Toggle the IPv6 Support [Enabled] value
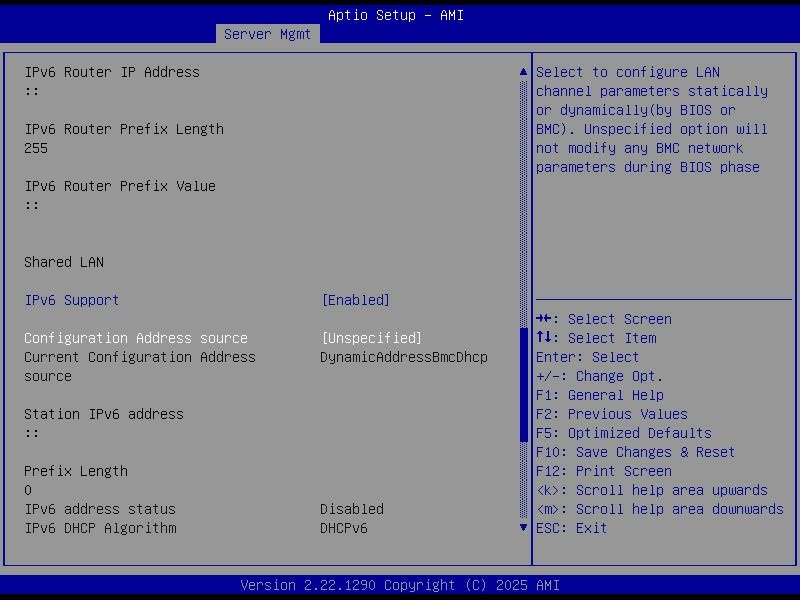Screen dimensions: 800x600 356,300
